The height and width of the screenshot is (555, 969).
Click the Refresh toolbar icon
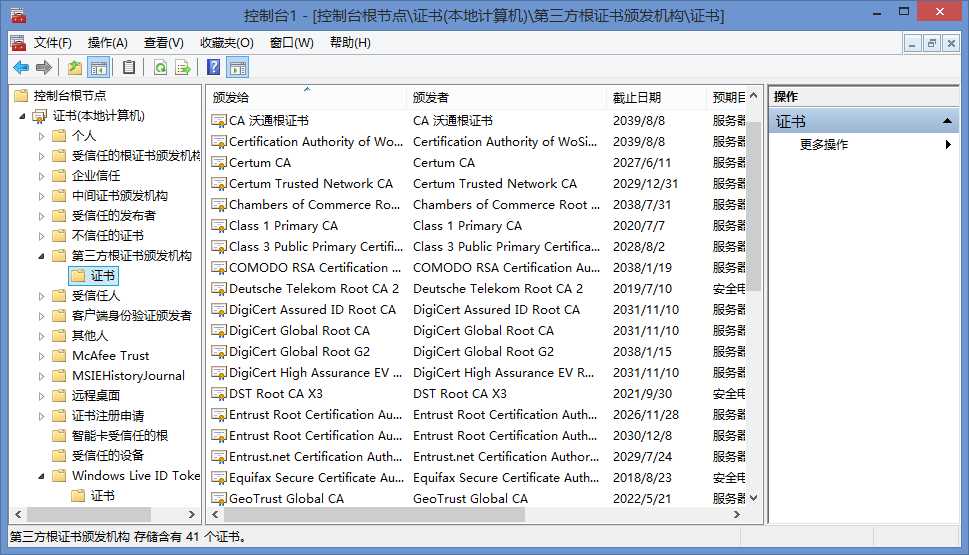160,67
